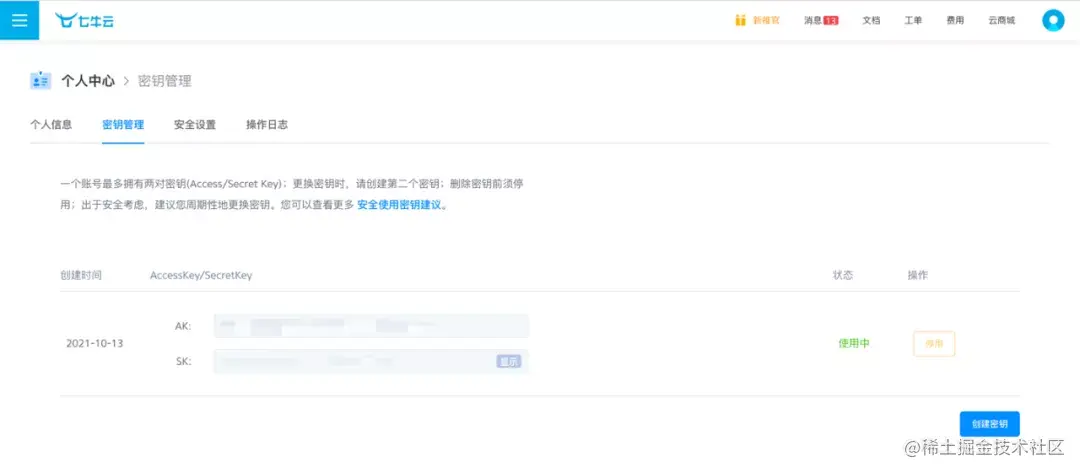Click the AK access key field

point(371,326)
